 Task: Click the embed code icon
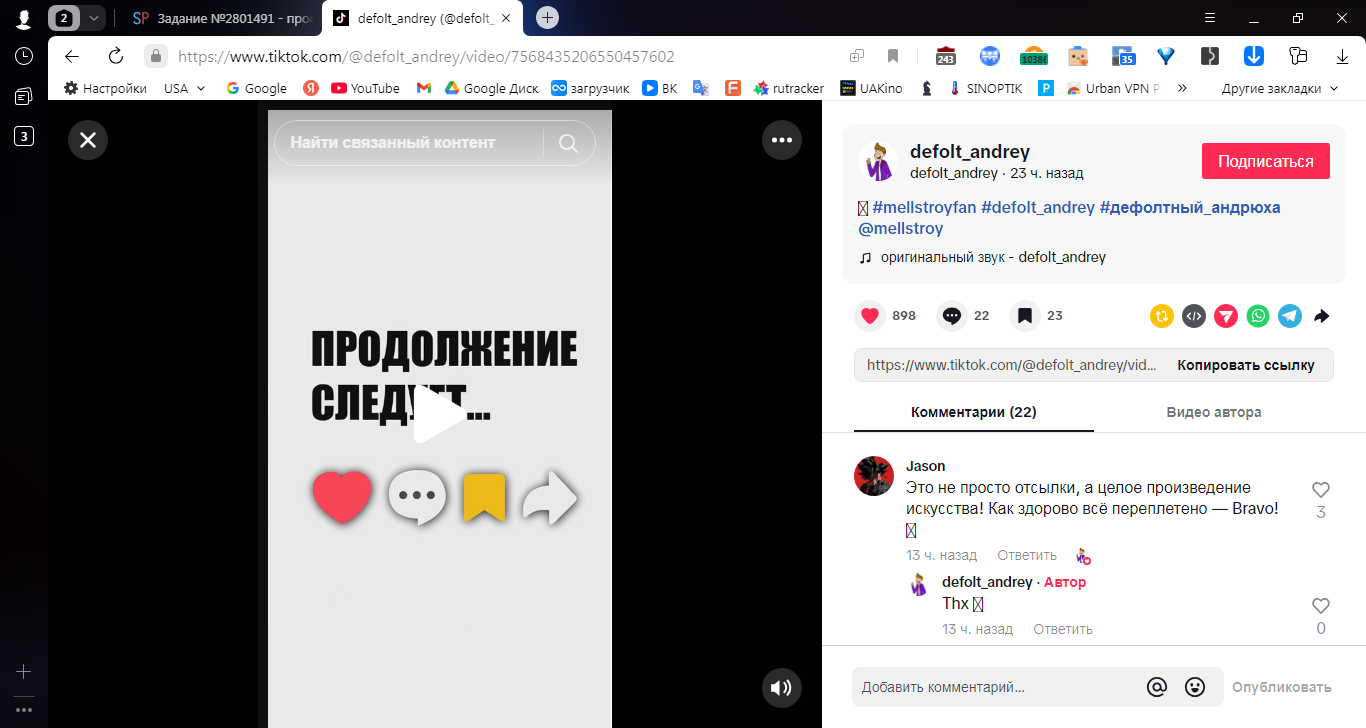coord(1194,316)
